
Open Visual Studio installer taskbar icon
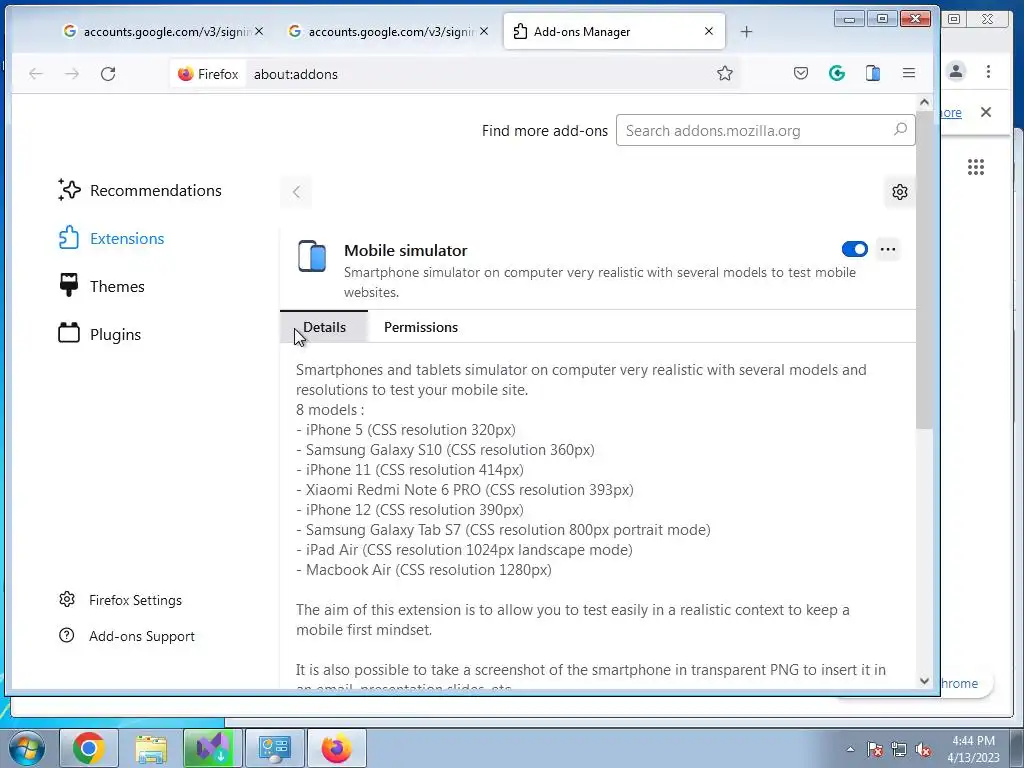click(213, 748)
